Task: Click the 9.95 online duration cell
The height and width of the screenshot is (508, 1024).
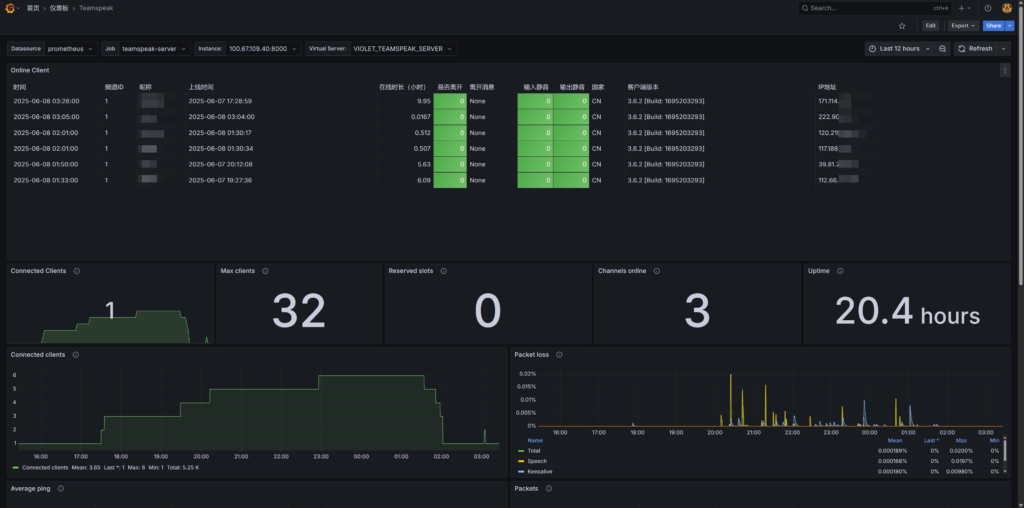Action: [424, 101]
